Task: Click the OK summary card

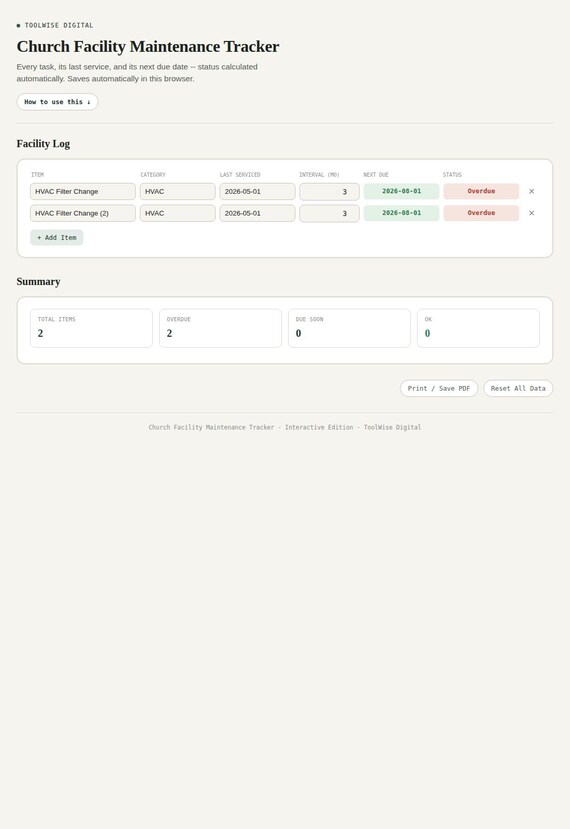Action: click(479, 328)
